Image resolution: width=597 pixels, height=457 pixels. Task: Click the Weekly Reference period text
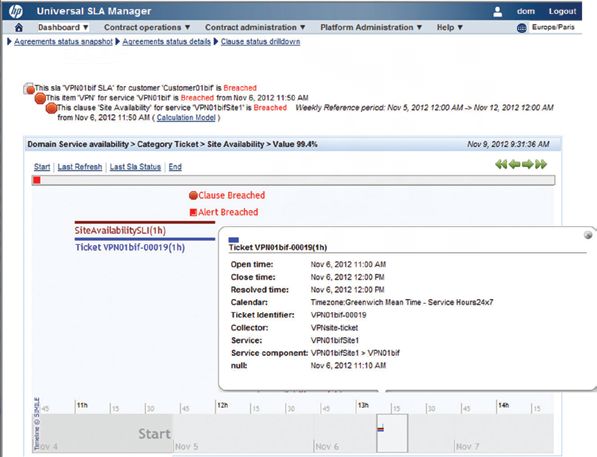click(x=425, y=108)
